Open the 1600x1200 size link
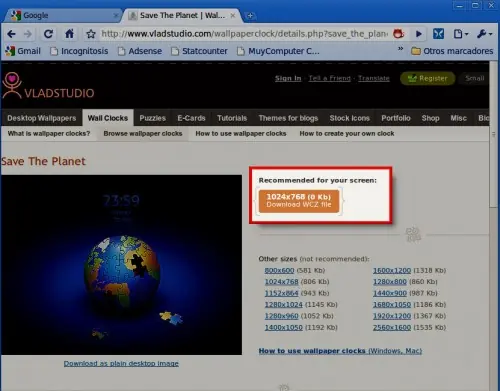 392,271
